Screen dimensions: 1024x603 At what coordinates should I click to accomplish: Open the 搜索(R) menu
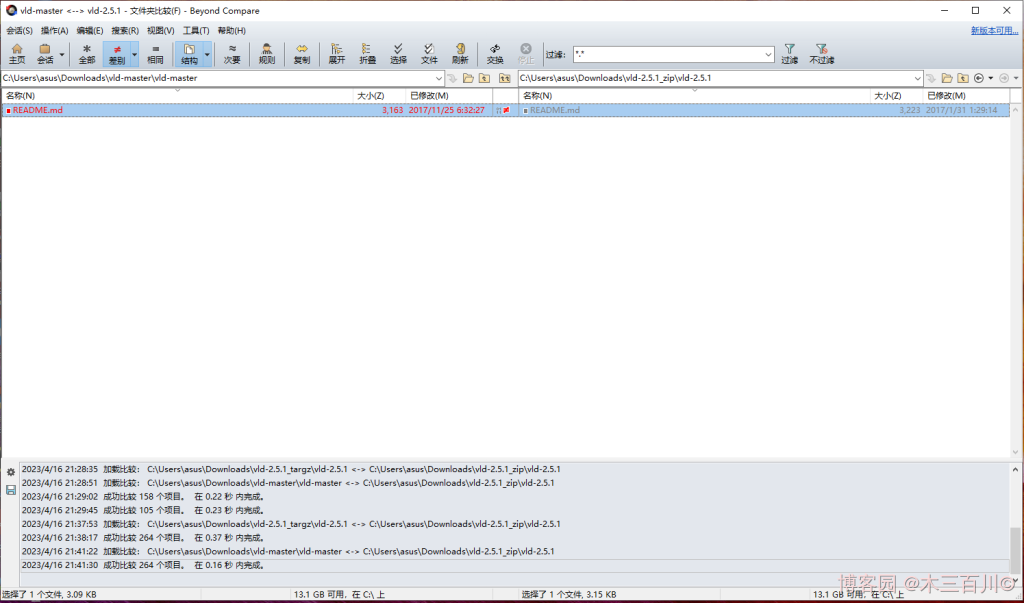pyautogui.click(x=125, y=30)
